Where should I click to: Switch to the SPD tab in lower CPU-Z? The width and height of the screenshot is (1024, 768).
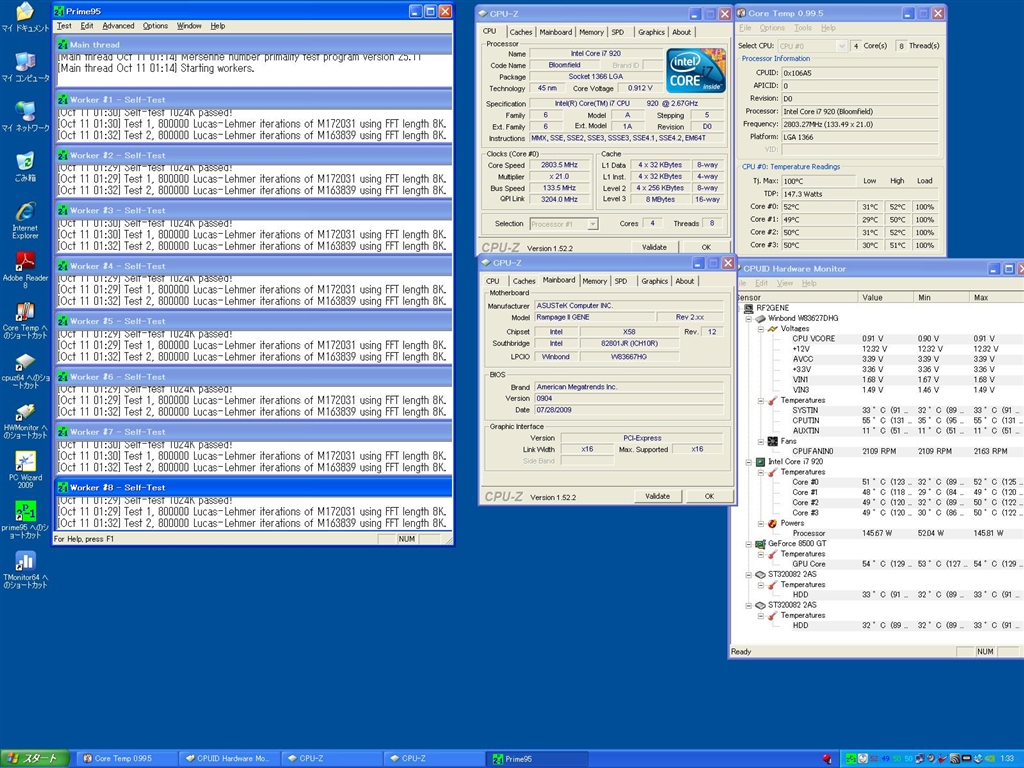[x=621, y=281]
